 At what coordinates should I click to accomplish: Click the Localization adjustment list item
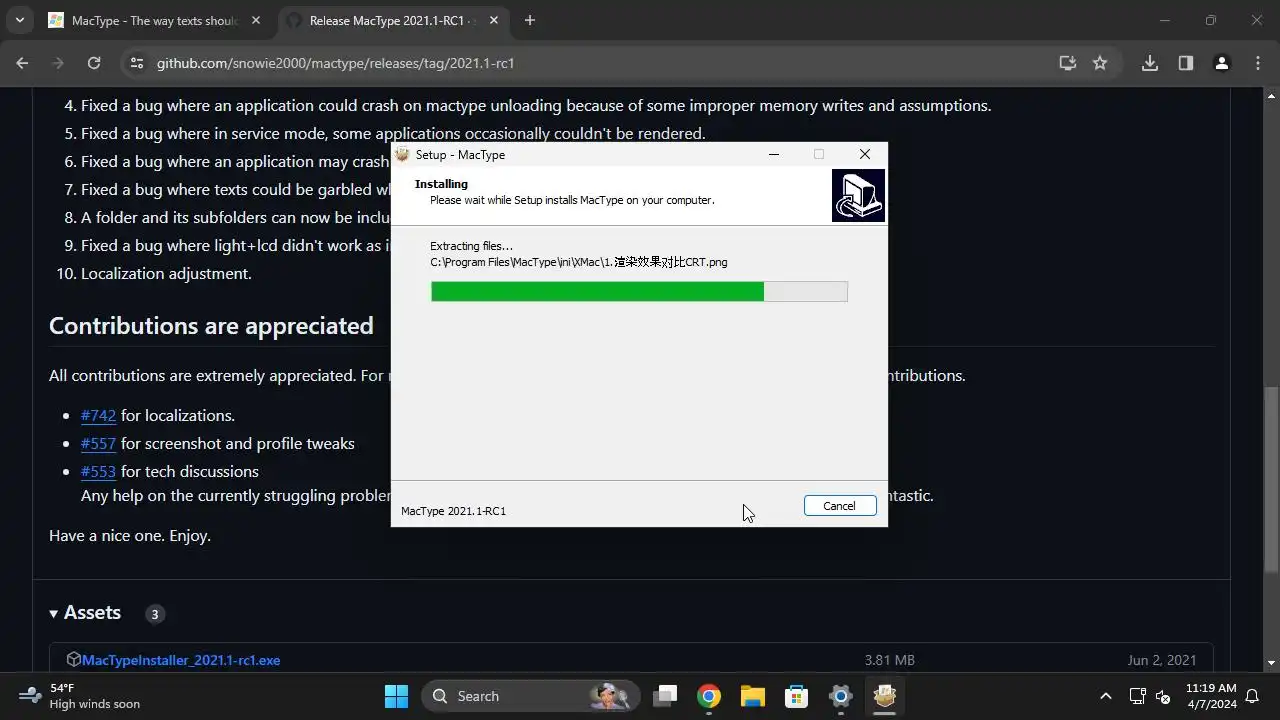tap(166, 273)
